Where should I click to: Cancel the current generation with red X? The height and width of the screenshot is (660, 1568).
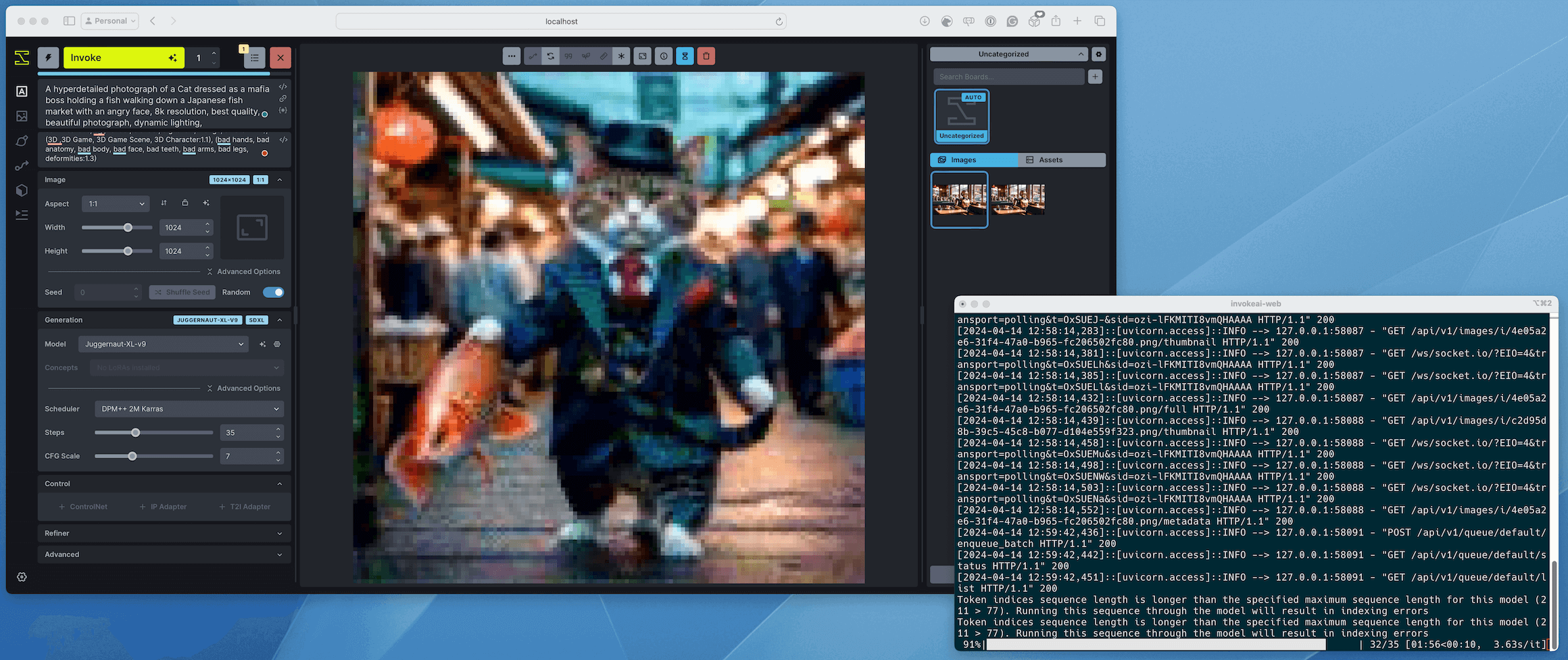tap(280, 58)
